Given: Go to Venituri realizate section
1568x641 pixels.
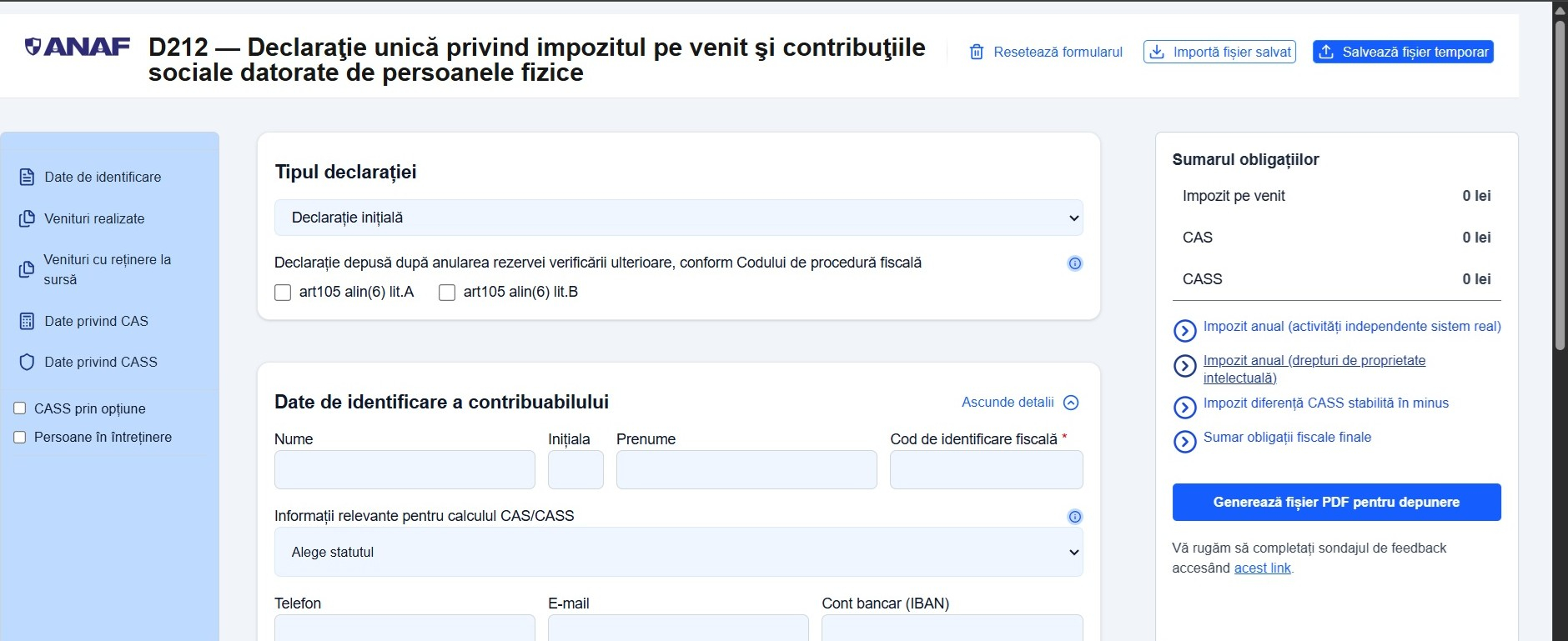Looking at the screenshot, I should (94, 219).
